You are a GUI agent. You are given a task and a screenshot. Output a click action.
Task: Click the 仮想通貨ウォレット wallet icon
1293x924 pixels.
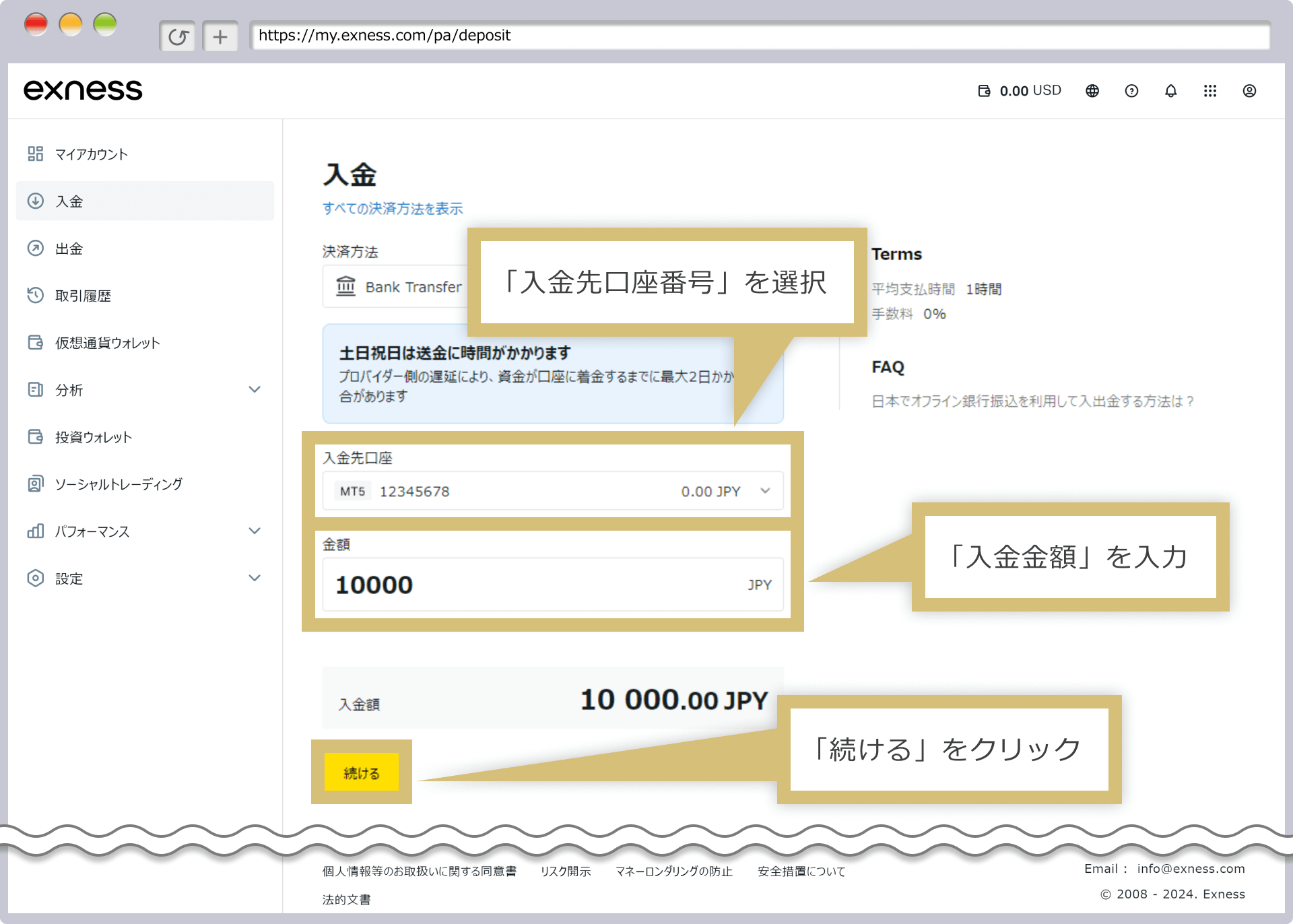36,342
